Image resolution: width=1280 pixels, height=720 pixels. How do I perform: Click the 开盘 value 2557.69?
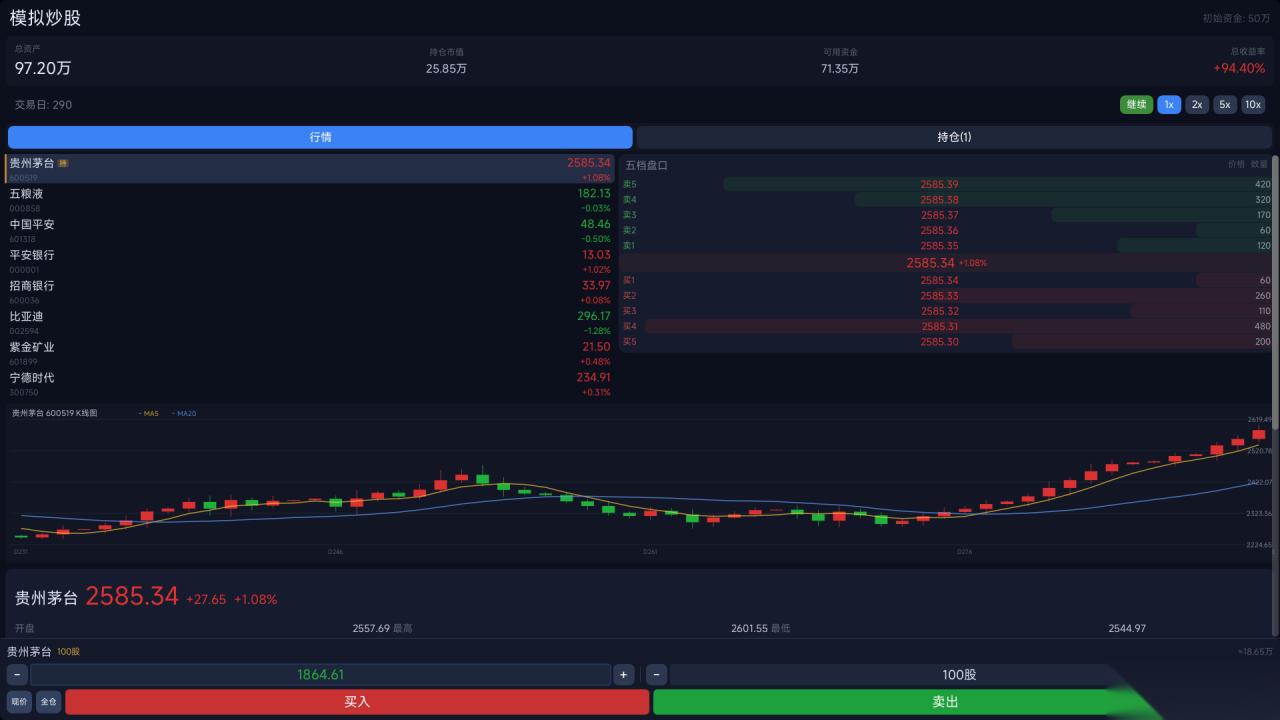click(x=371, y=628)
